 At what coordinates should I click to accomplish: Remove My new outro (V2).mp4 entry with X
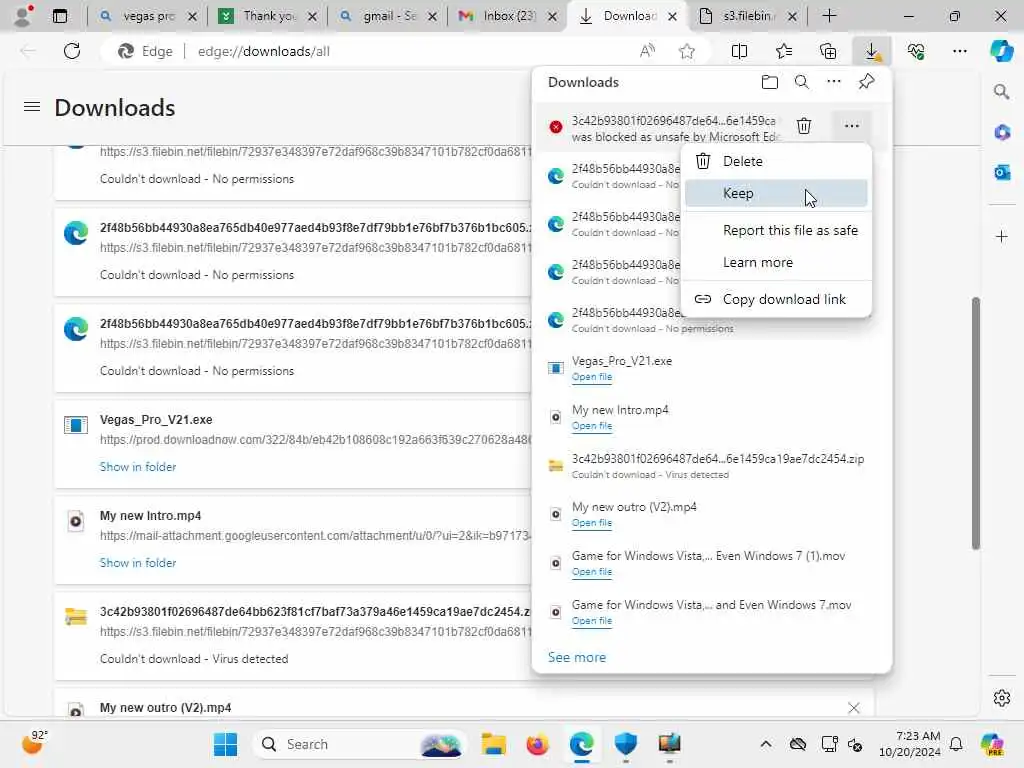click(x=854, y=708)
